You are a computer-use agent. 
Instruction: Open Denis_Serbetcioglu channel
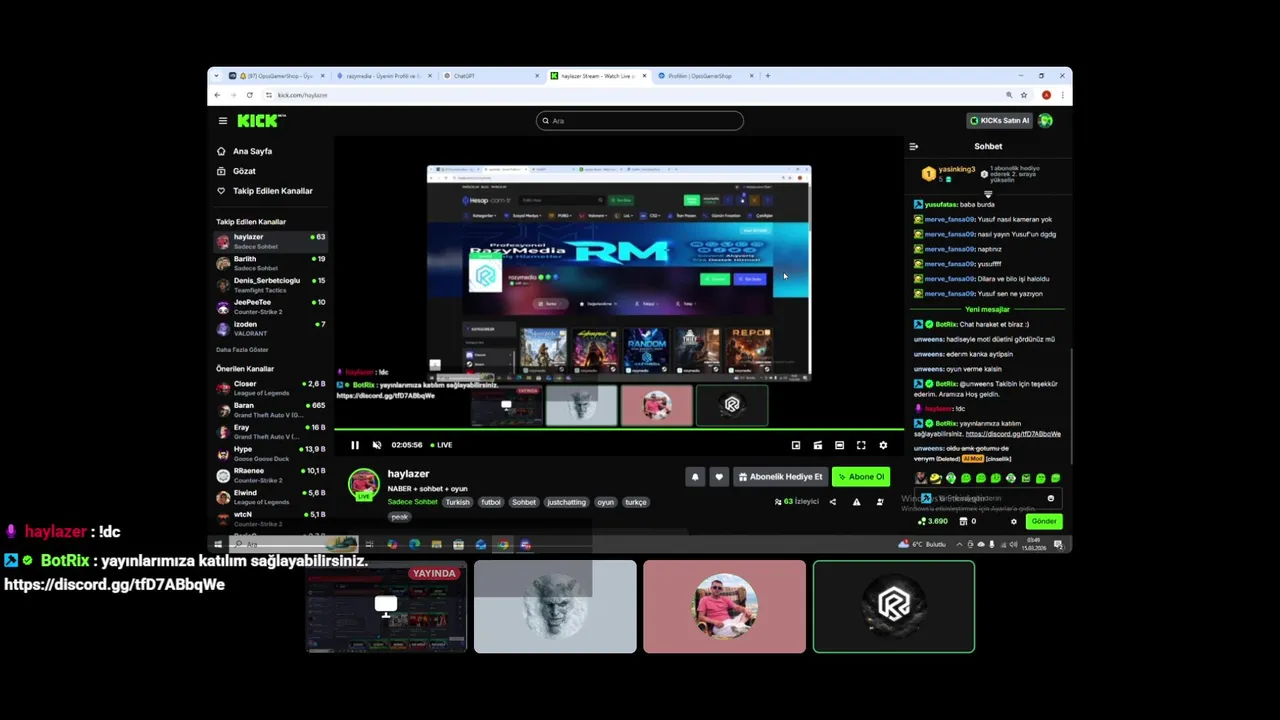[x=271, y=285]
